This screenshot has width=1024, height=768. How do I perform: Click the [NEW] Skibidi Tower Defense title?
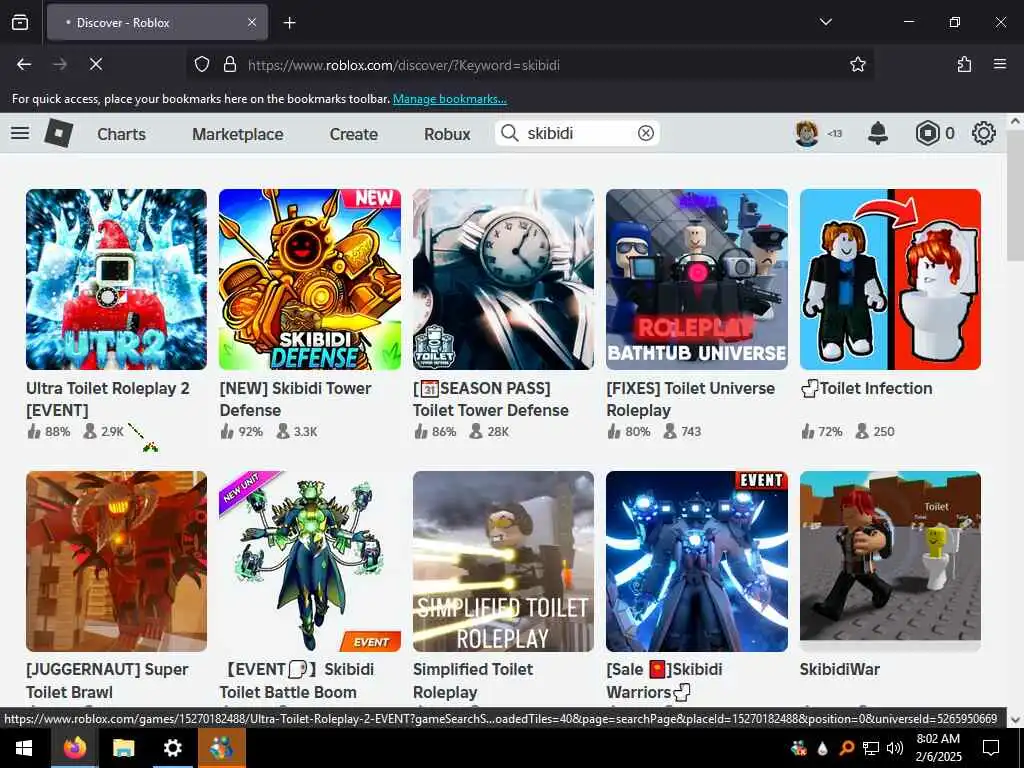pos(295,399)
